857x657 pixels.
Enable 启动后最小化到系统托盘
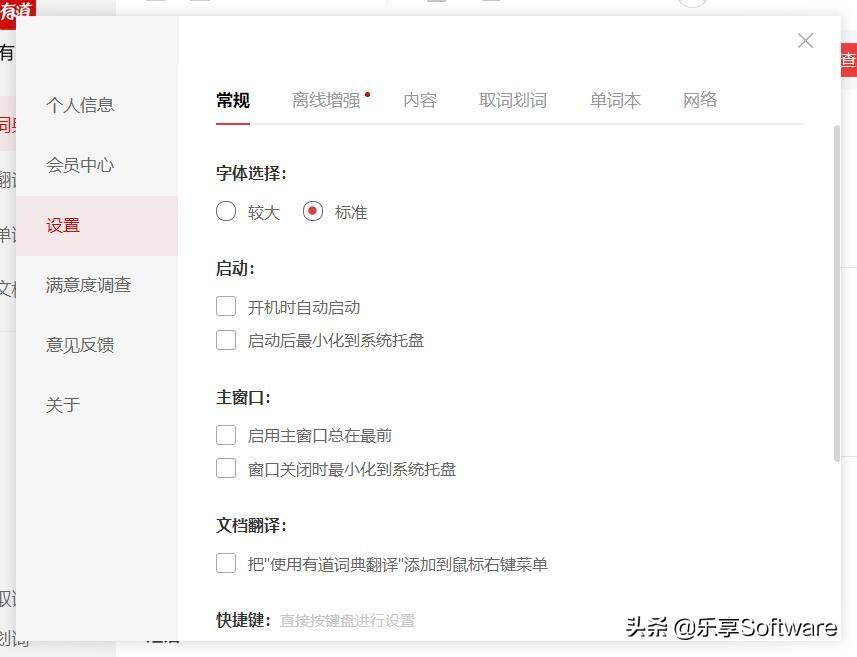(x=226, y=340)
